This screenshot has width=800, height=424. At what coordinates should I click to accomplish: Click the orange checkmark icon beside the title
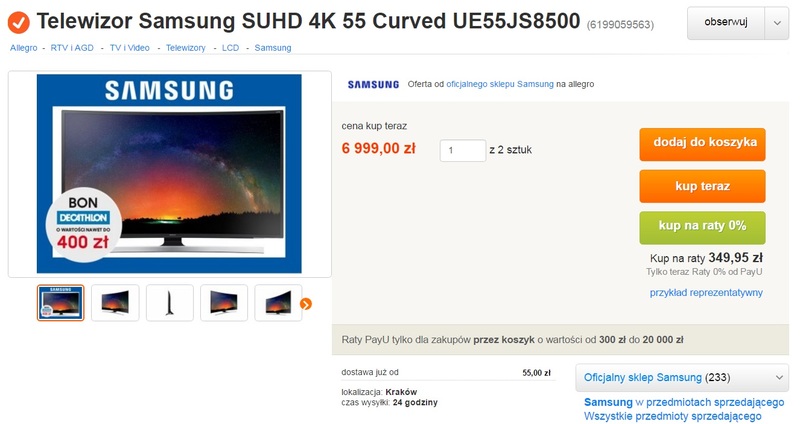click(19, 22)
